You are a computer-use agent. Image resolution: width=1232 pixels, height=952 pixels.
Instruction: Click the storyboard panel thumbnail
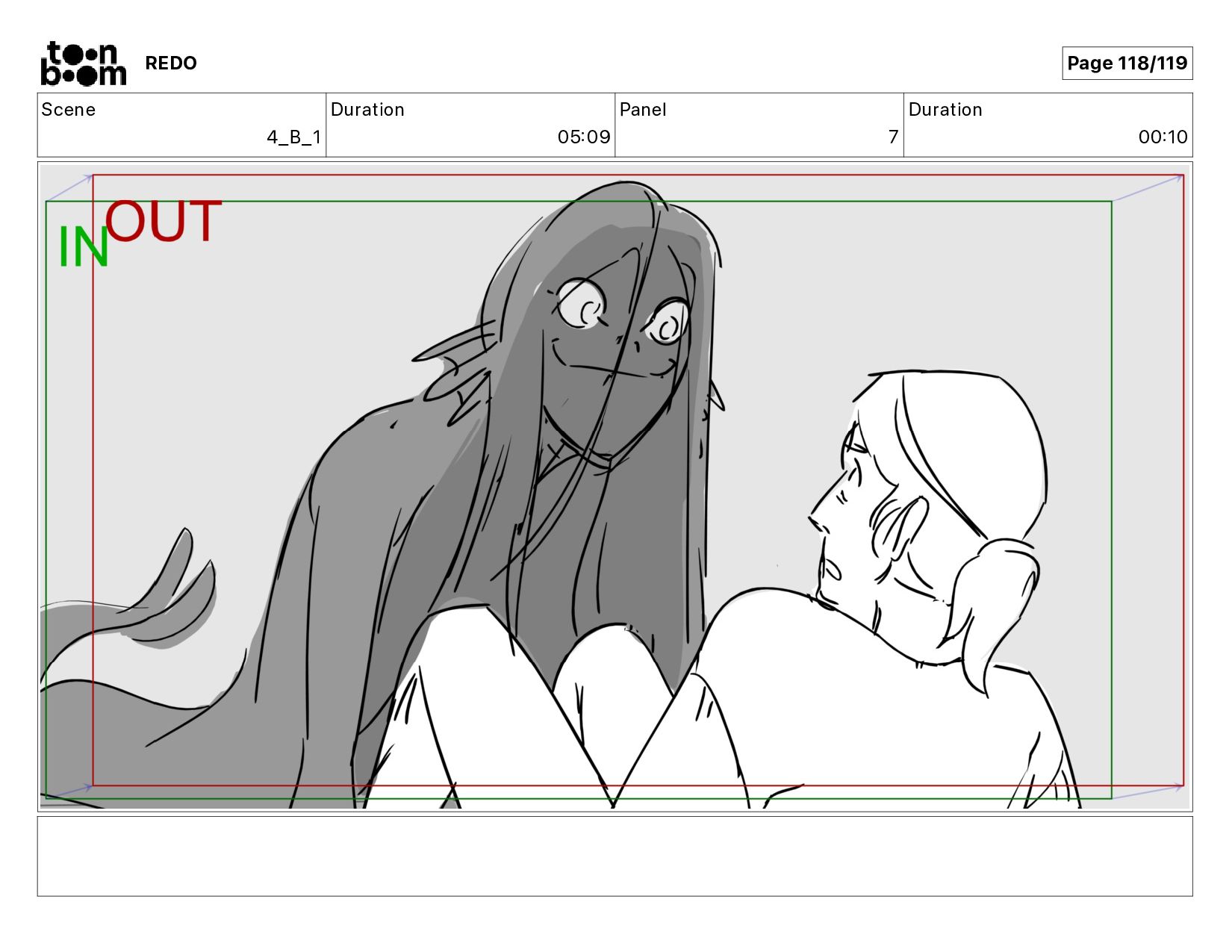tap(615, 487)
